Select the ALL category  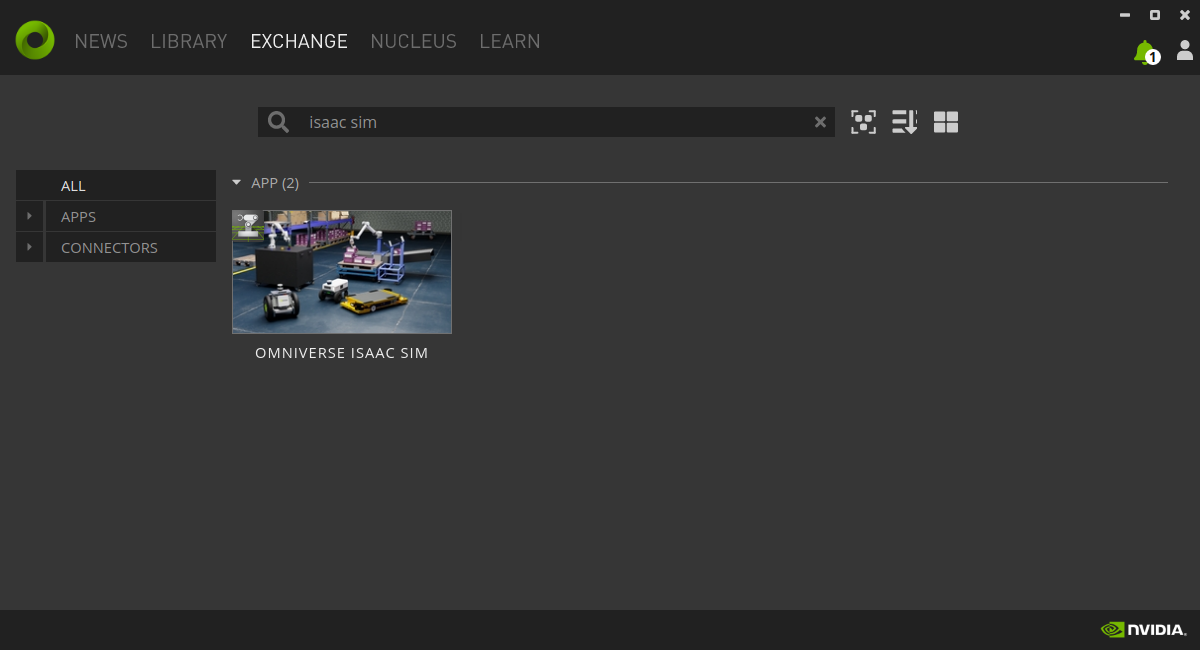click(x=116, y=185)
